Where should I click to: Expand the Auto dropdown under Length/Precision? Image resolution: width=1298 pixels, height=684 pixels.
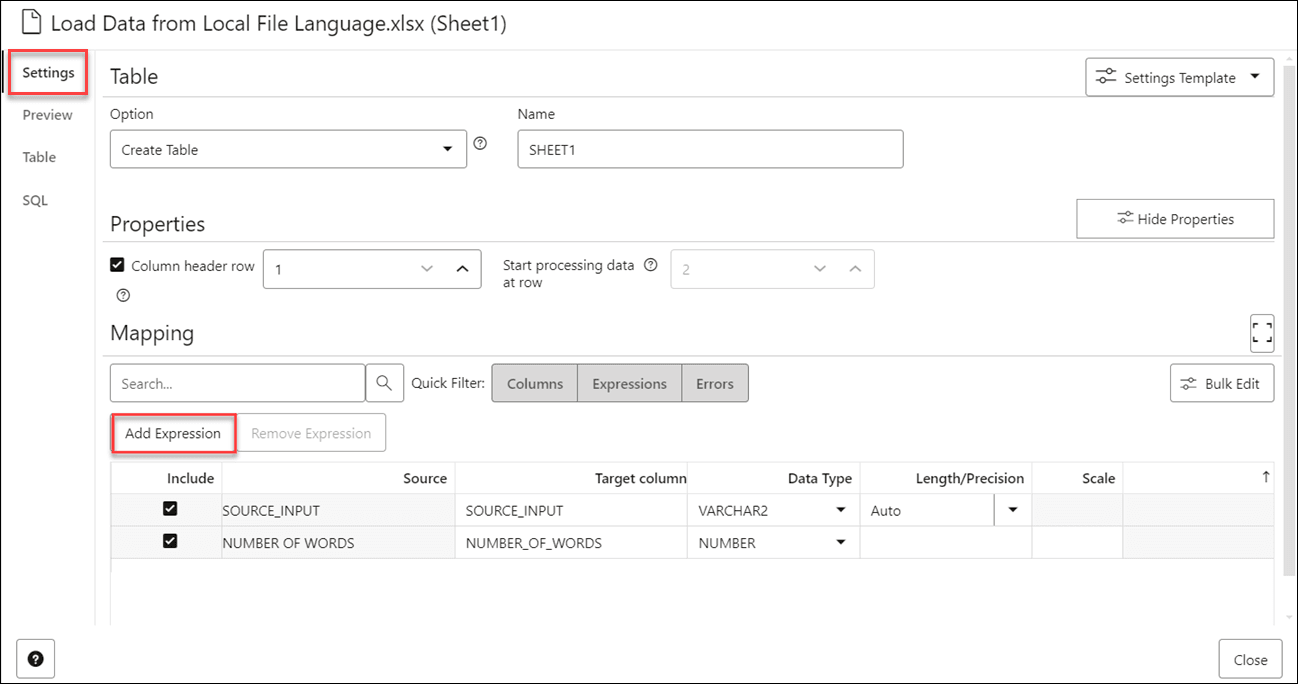click(1013, 510)
